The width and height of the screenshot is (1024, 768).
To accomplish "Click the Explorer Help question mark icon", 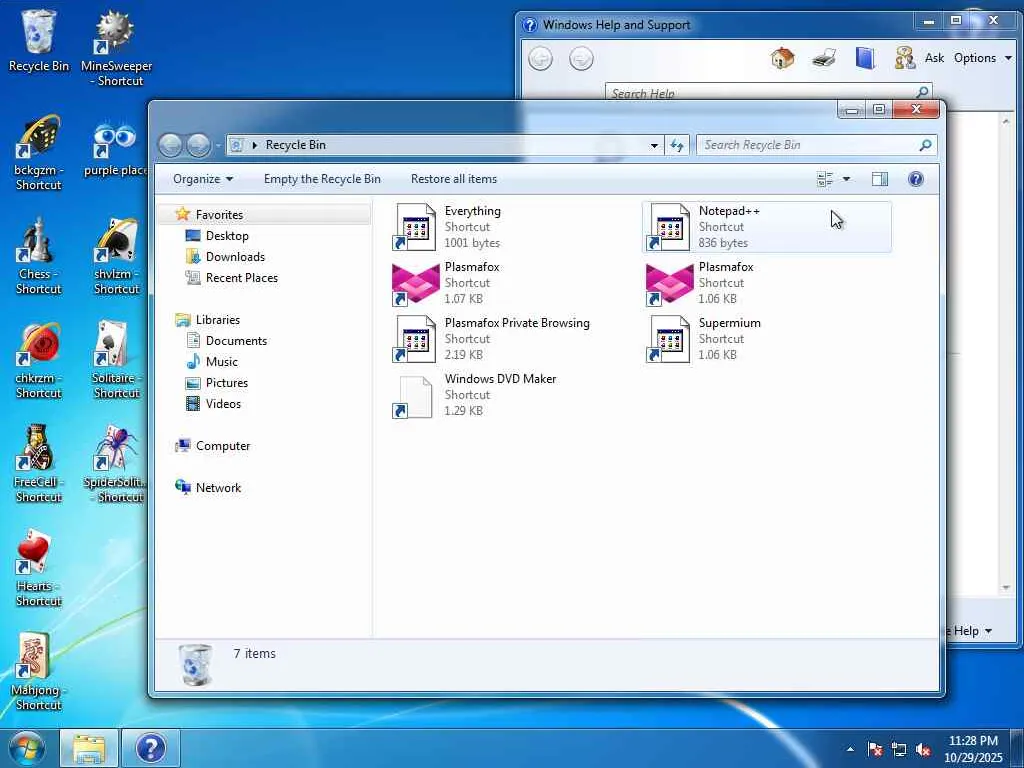I will [916, 179].
